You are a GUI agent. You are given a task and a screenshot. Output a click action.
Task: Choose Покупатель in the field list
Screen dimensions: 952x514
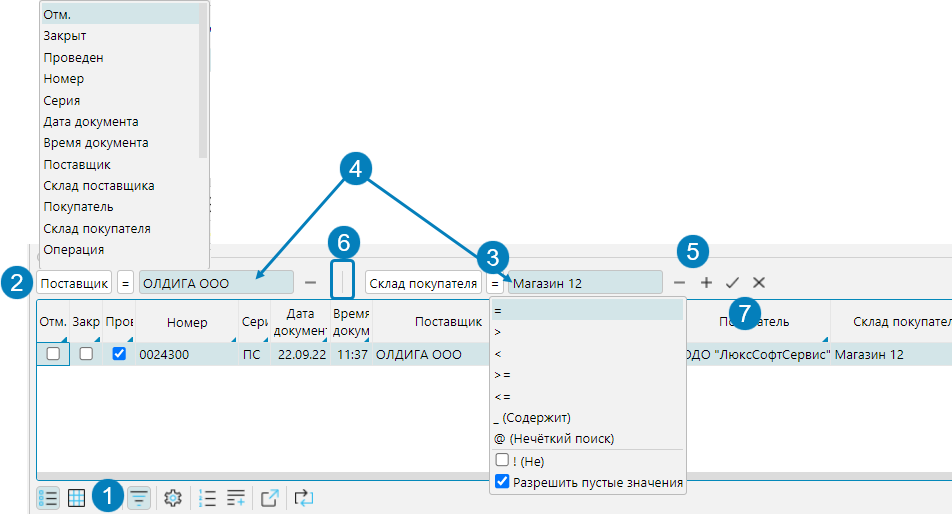coord(120,207)
